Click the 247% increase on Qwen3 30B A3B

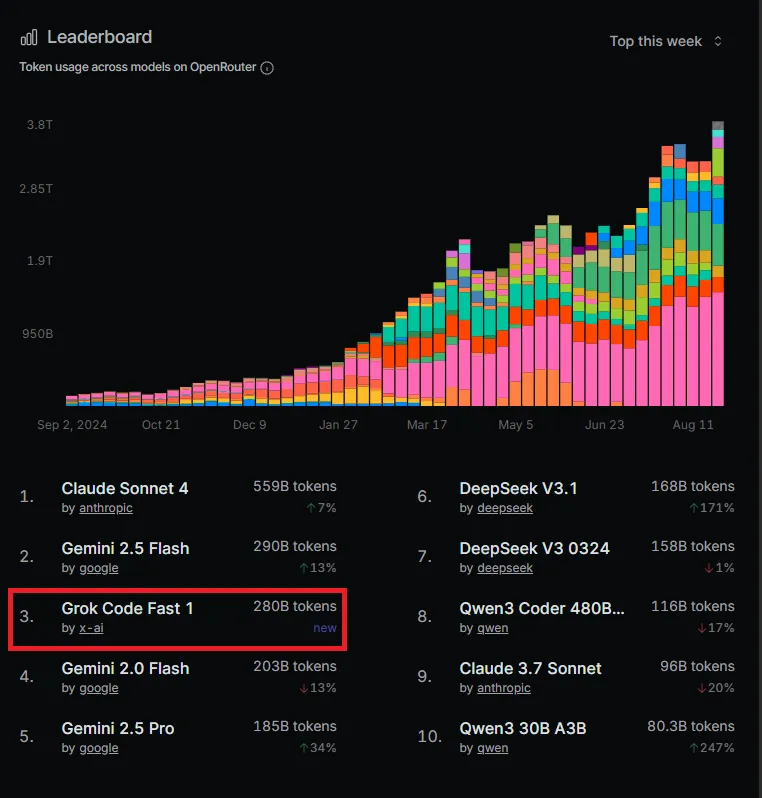point(712,748)
